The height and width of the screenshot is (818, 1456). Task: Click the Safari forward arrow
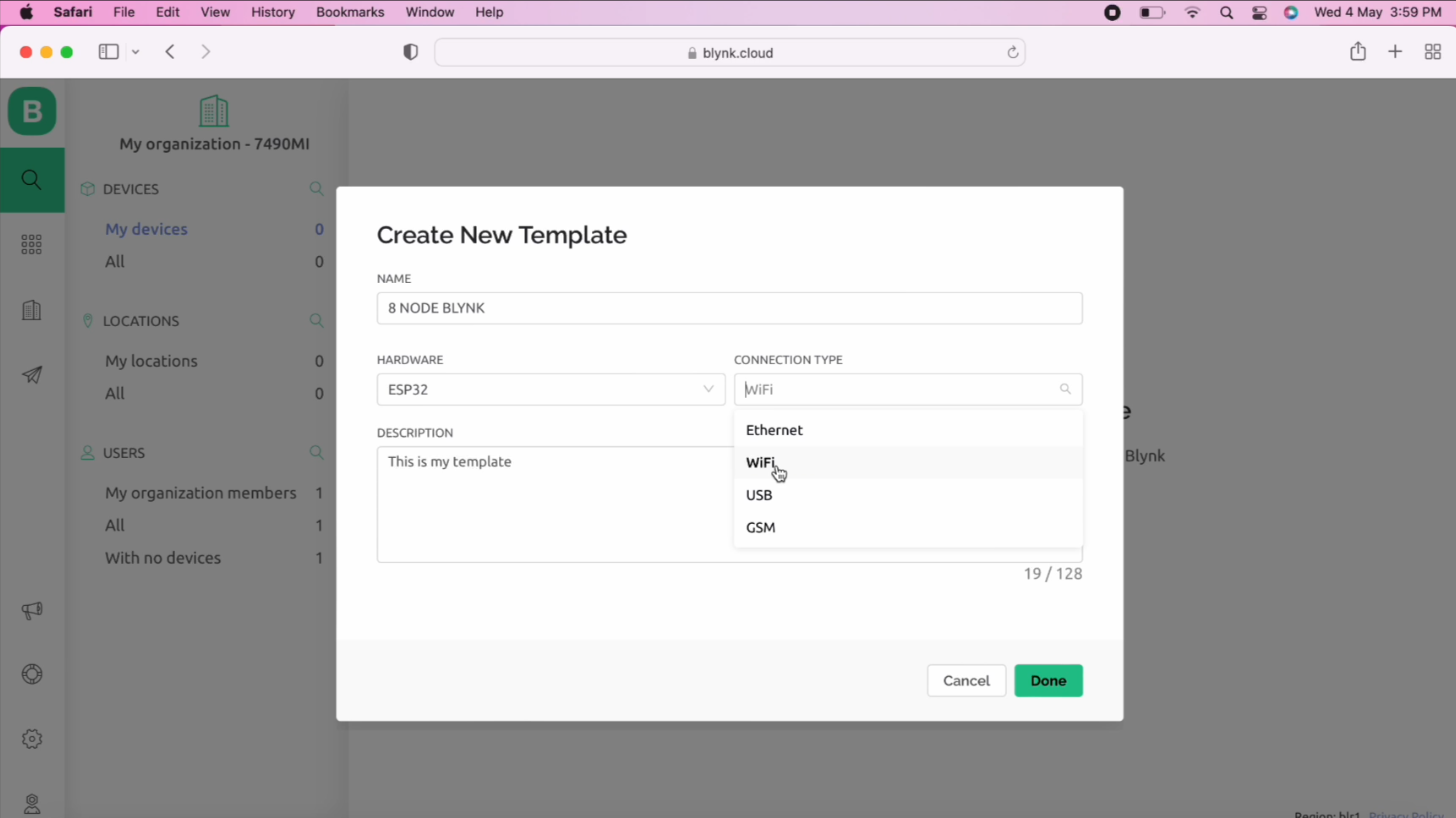click(206, 52)
